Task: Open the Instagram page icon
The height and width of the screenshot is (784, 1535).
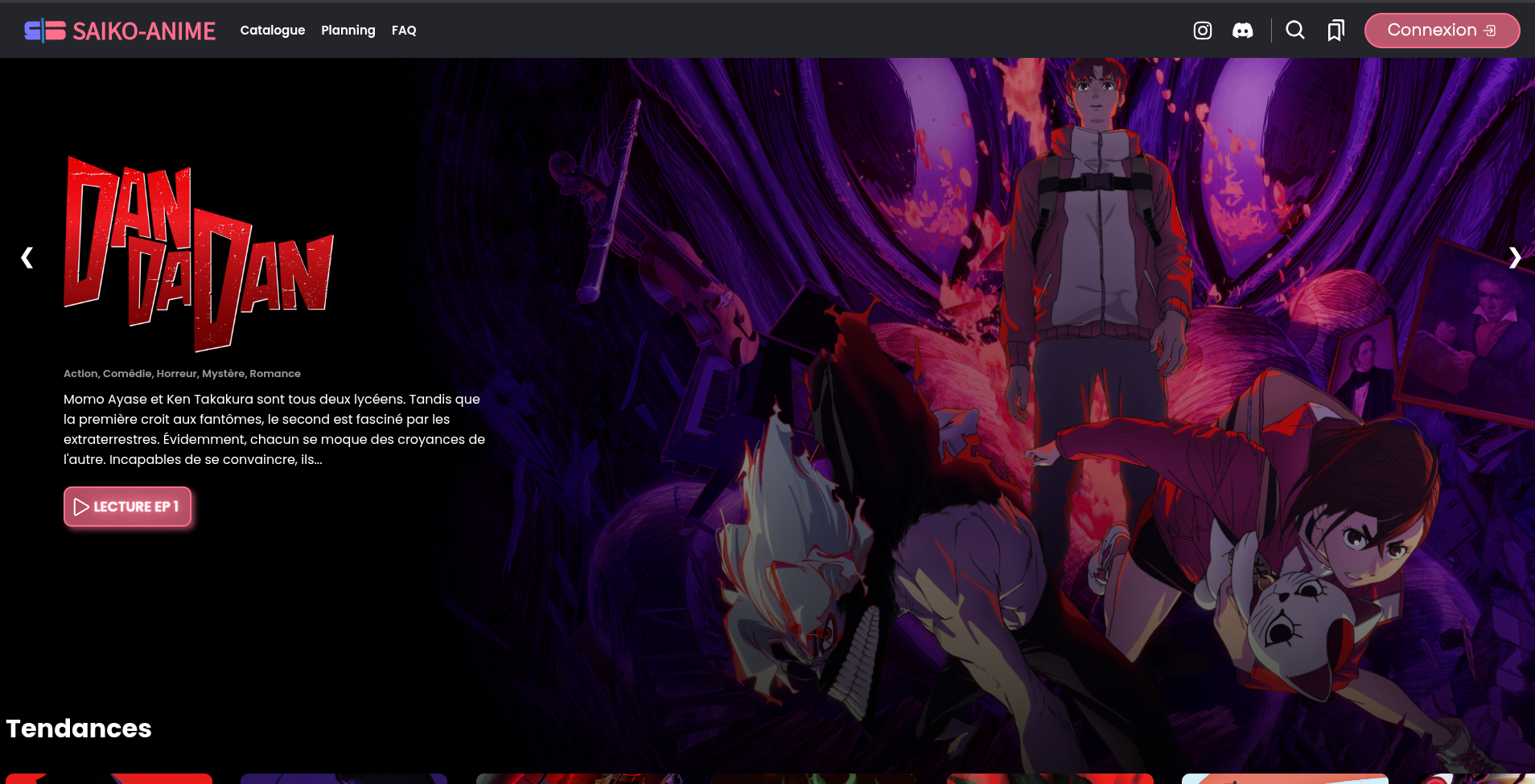Action: [1202, 31]
